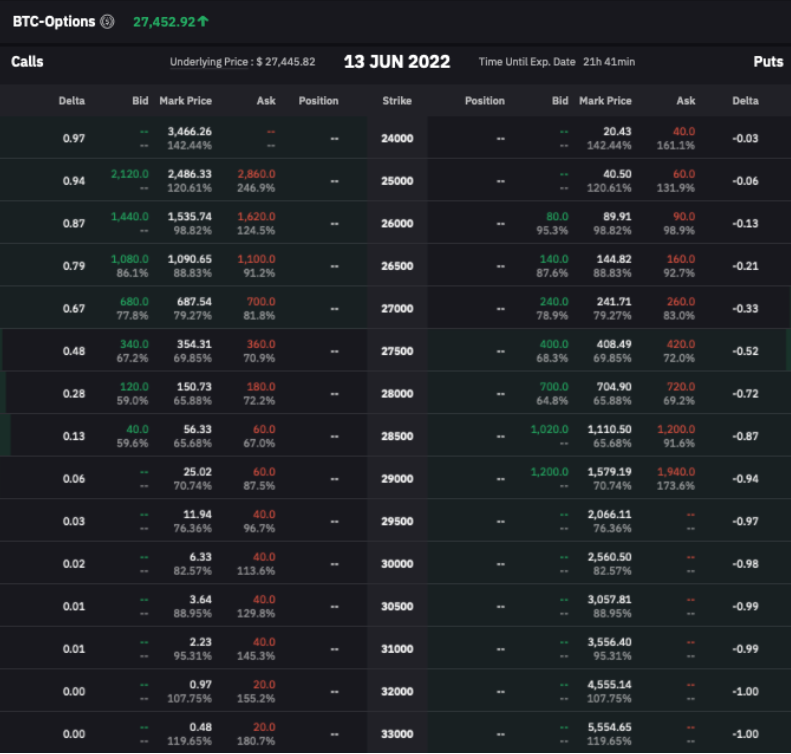Open the BTC-Options title
791x754 pixels.
coord(54,21)
